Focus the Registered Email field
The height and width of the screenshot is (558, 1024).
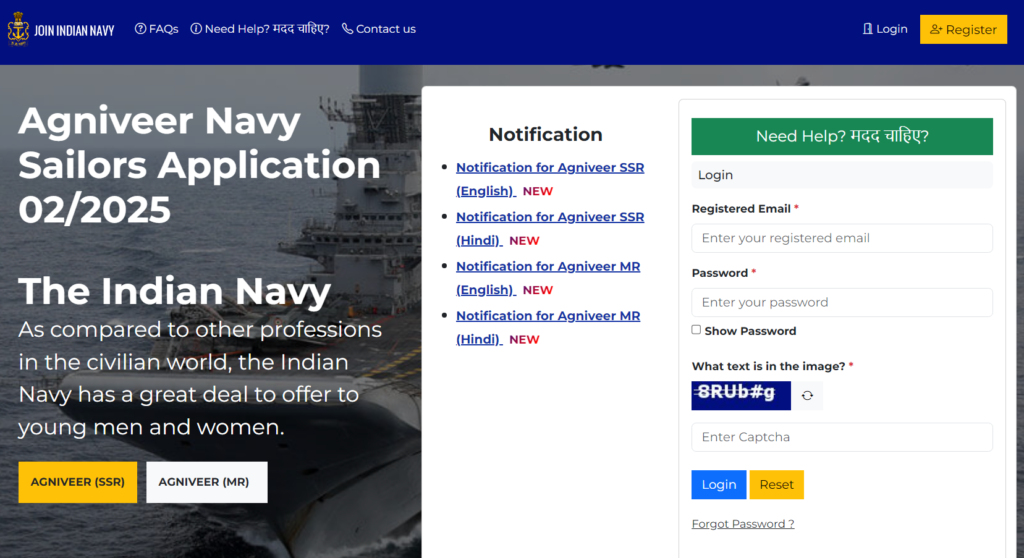click(x=842, y=238)
